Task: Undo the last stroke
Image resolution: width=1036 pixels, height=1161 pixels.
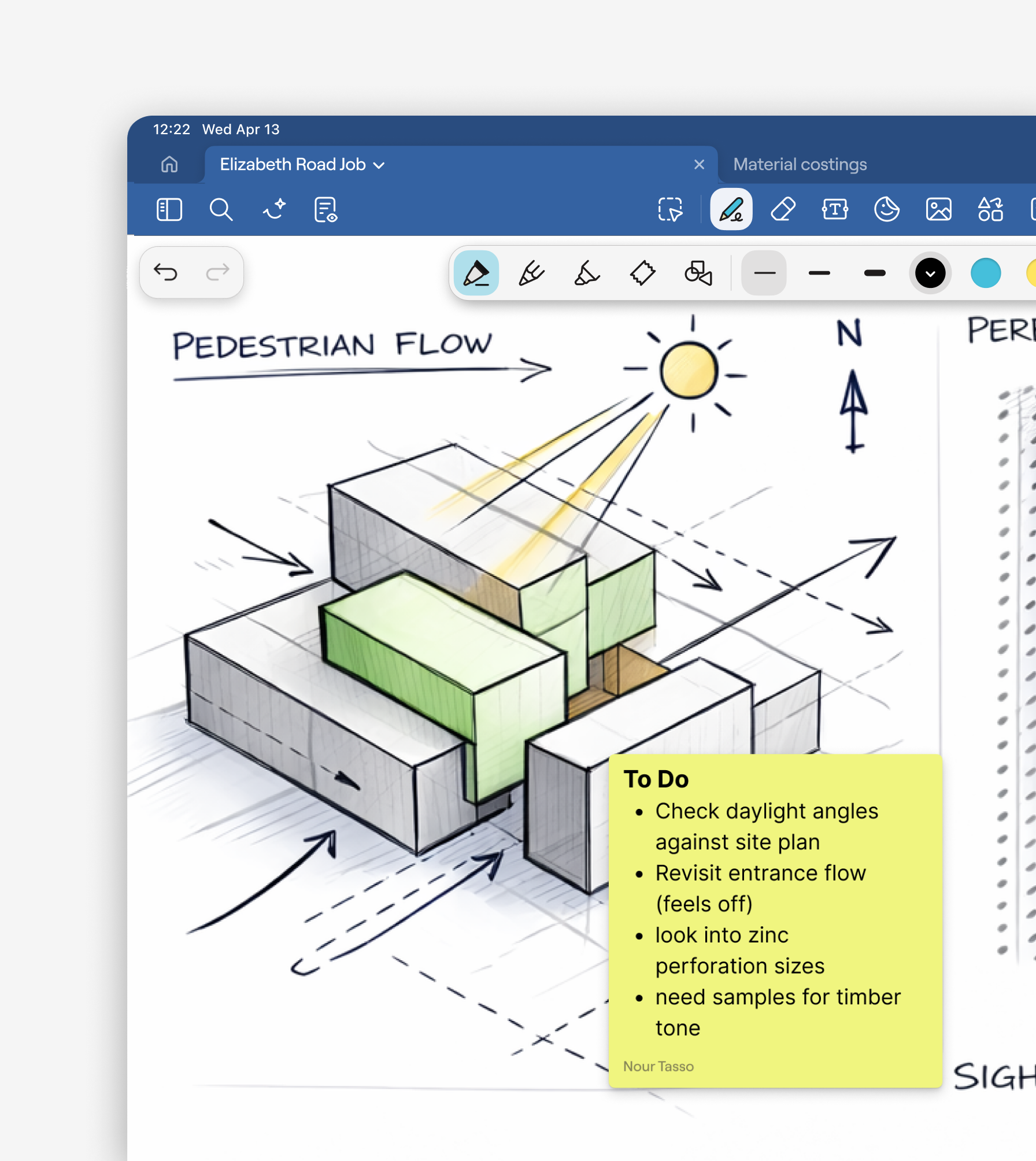Action: click(165, 272)
